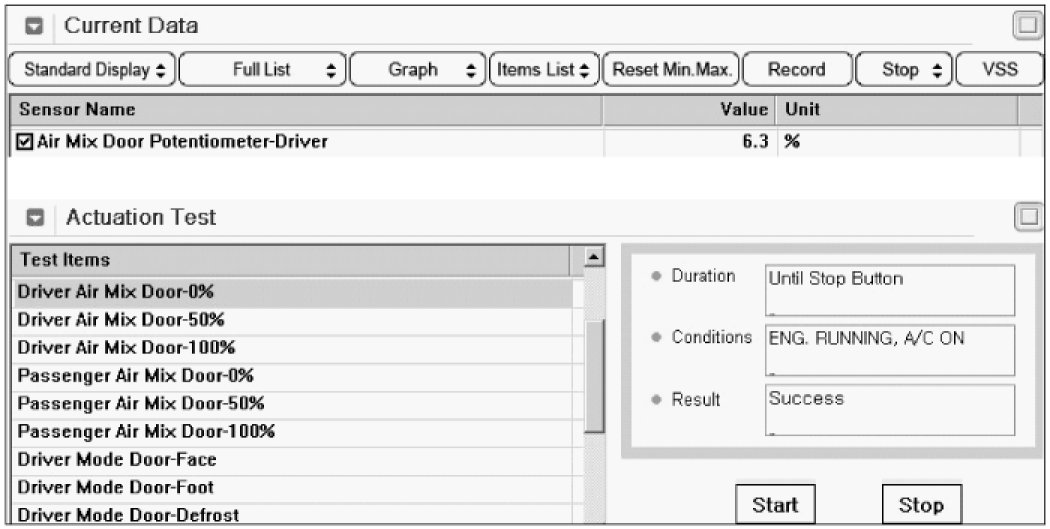Choose Driver Mode Door-Face test item
The width and height of the screenshot is (1050, 529).
pyautogui.click(x=117, y=460)
